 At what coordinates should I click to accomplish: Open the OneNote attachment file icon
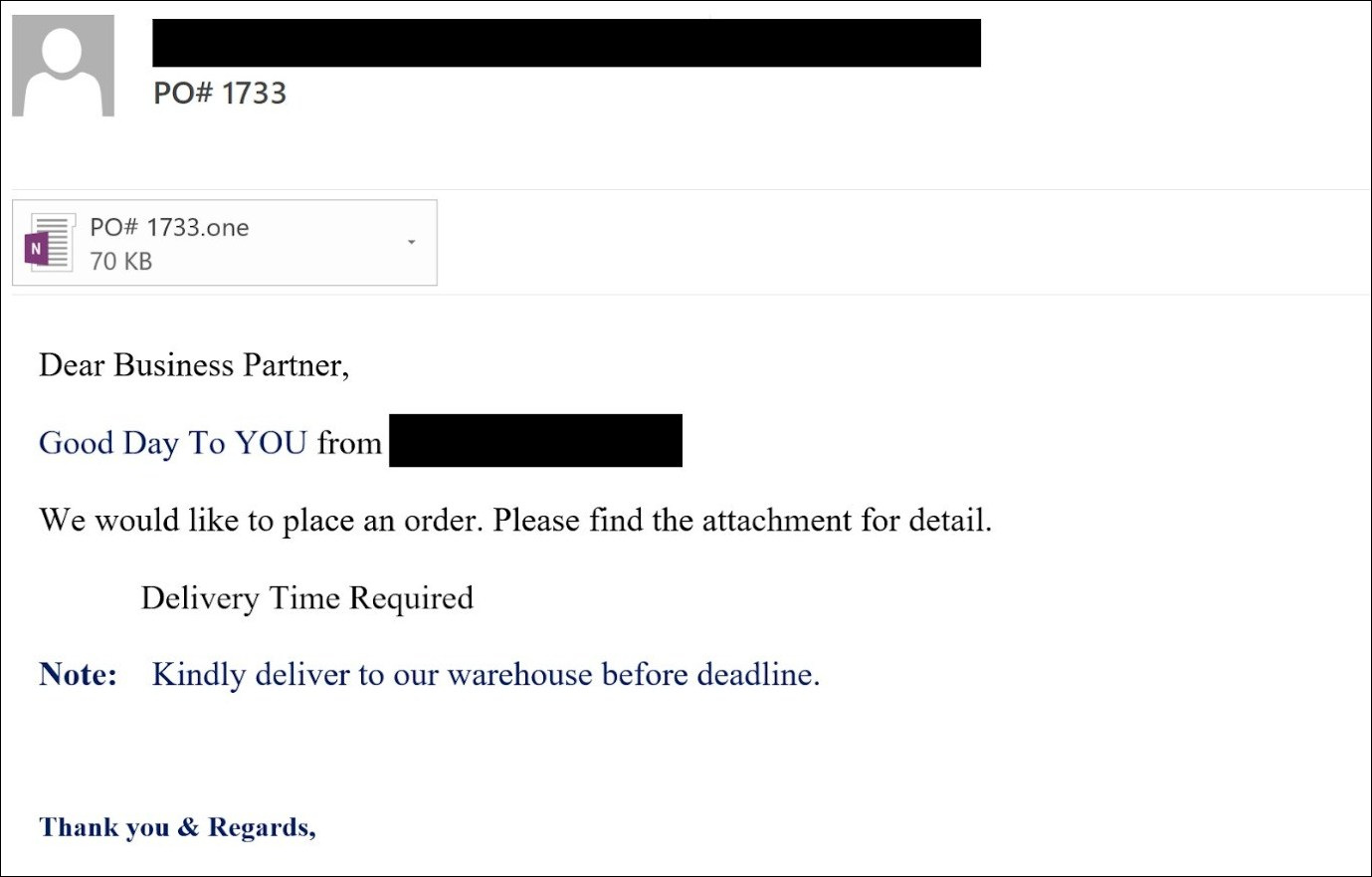tap(49, 242)
